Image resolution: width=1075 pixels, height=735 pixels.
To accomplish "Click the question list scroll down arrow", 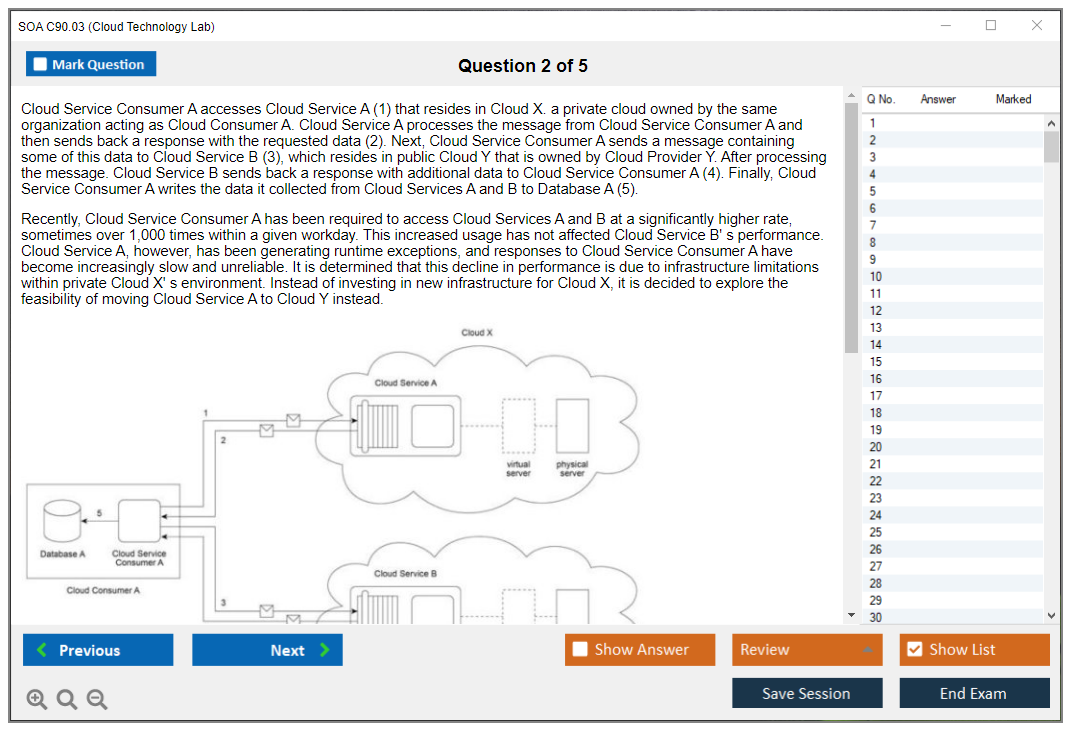I will coord(1051,616).
